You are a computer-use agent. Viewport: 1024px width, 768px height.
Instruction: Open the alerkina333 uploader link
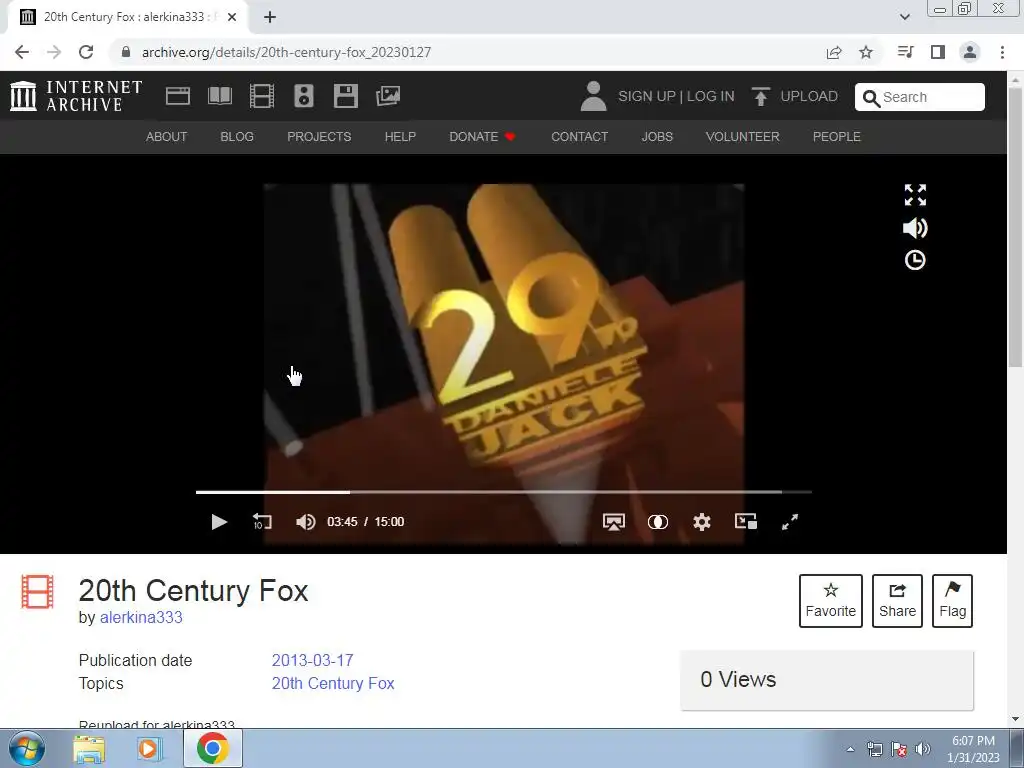click(141, 617)
